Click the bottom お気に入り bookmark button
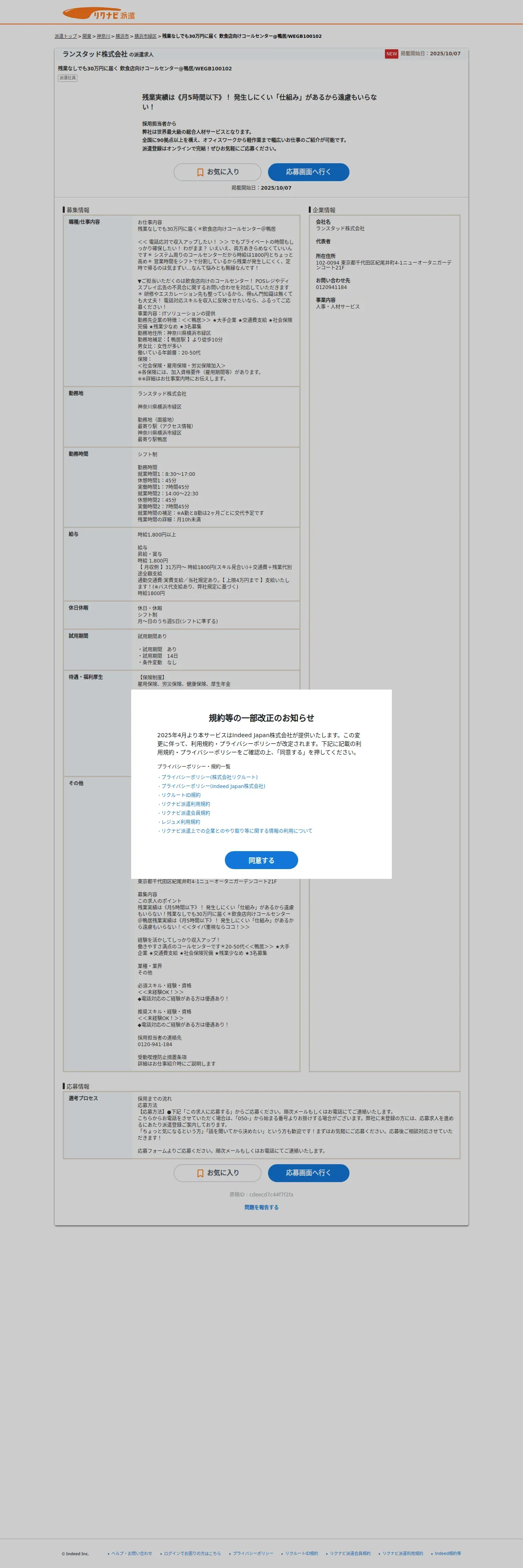The image size is (523, 1568). tap(218, 1173)
